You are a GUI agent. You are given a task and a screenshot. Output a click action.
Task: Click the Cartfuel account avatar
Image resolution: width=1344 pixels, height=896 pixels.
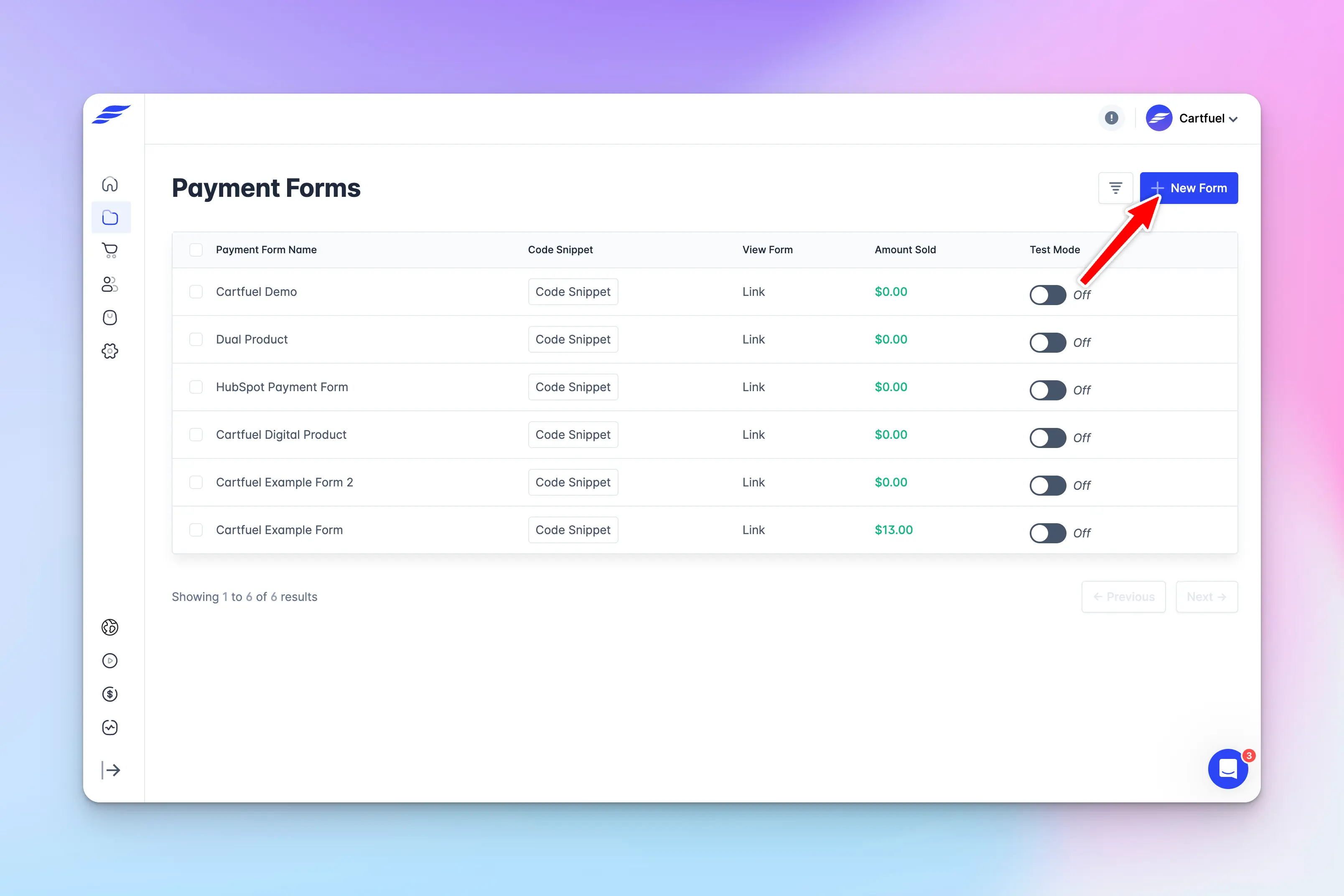point(1159,118)
